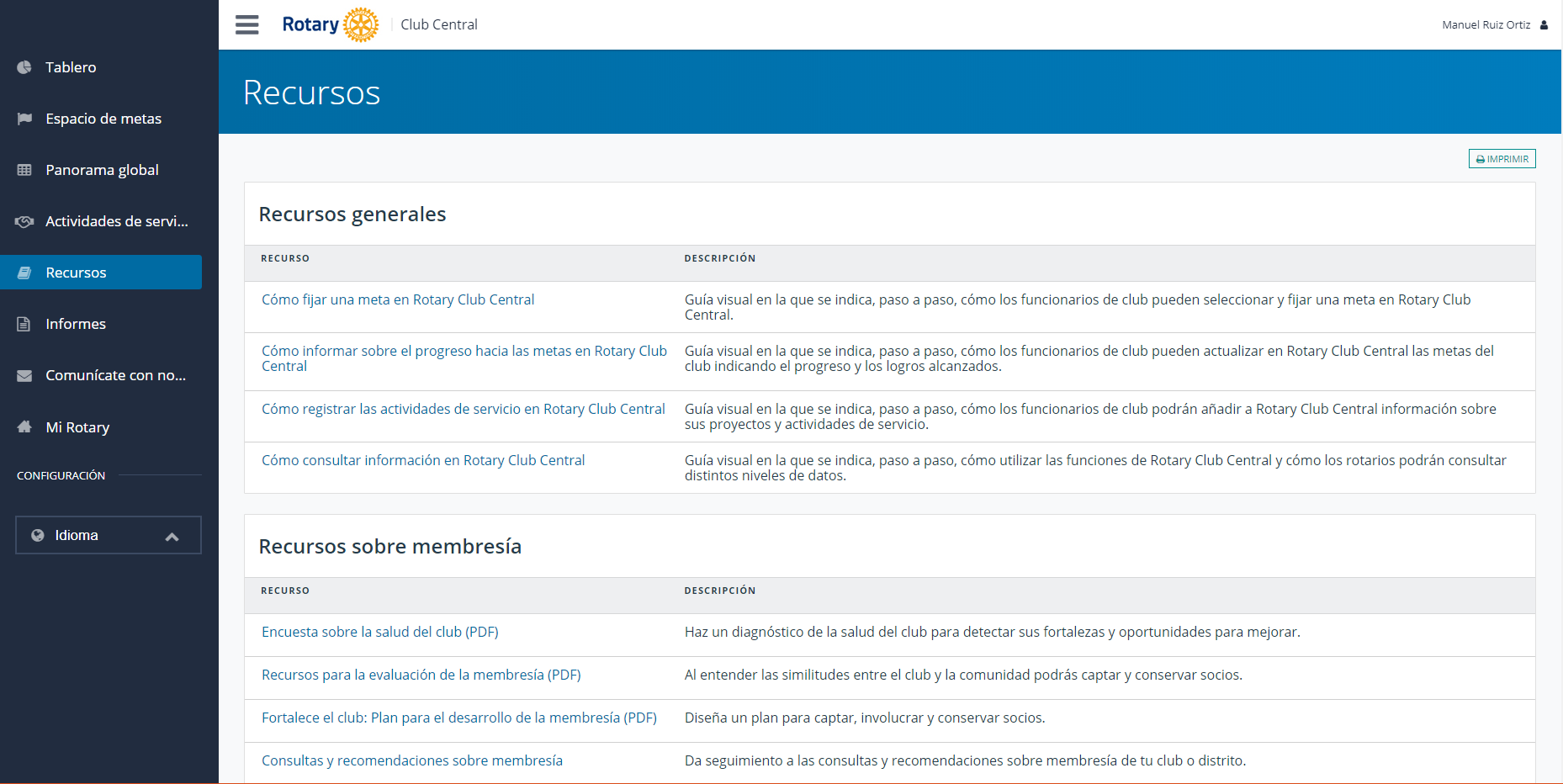
Task: Open Cómo informar sobre el progreso link
Action: point(464,358)
